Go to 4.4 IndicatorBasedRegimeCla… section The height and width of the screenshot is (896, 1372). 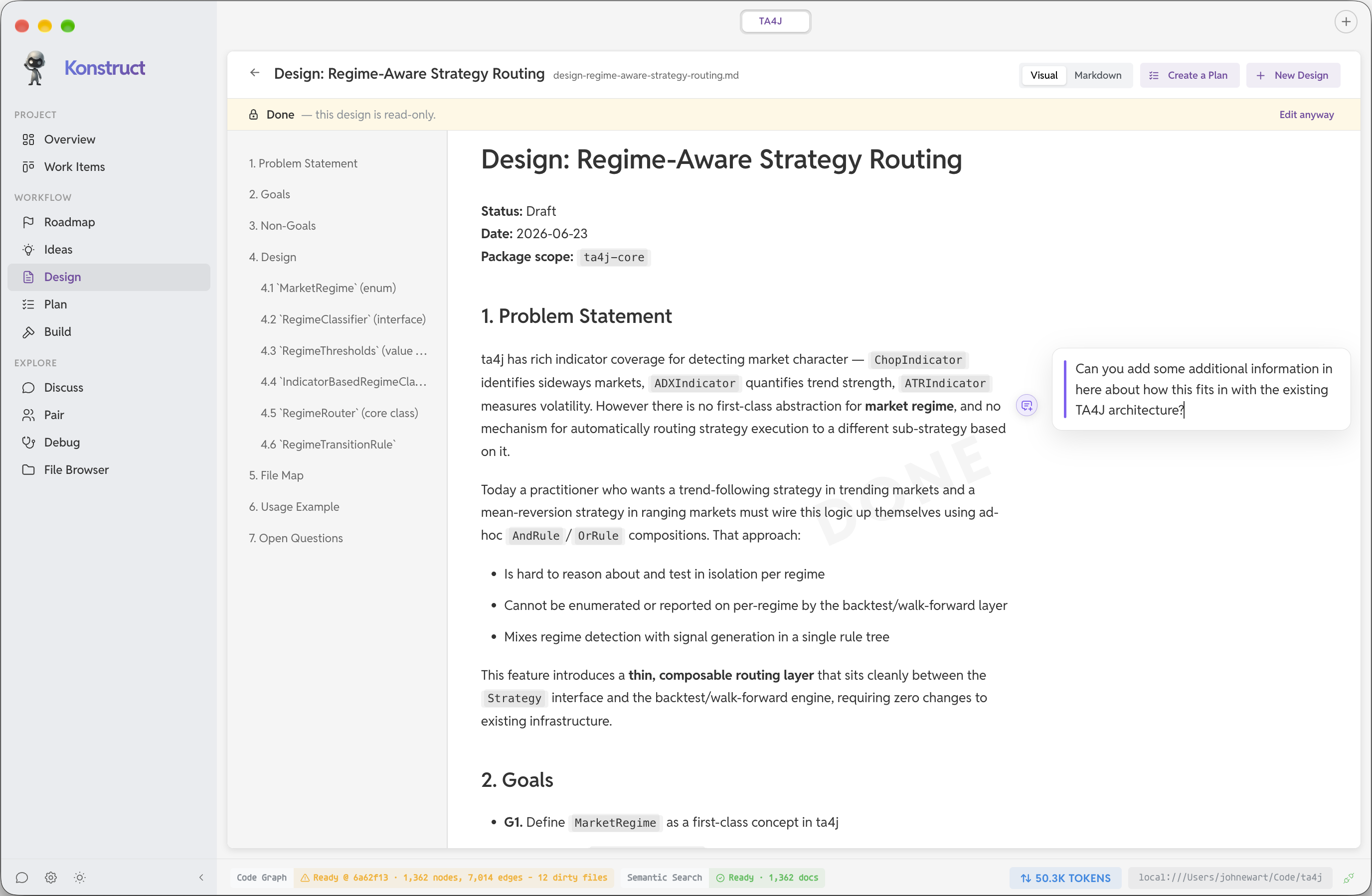pyautogui.click(x=343, y=381)
